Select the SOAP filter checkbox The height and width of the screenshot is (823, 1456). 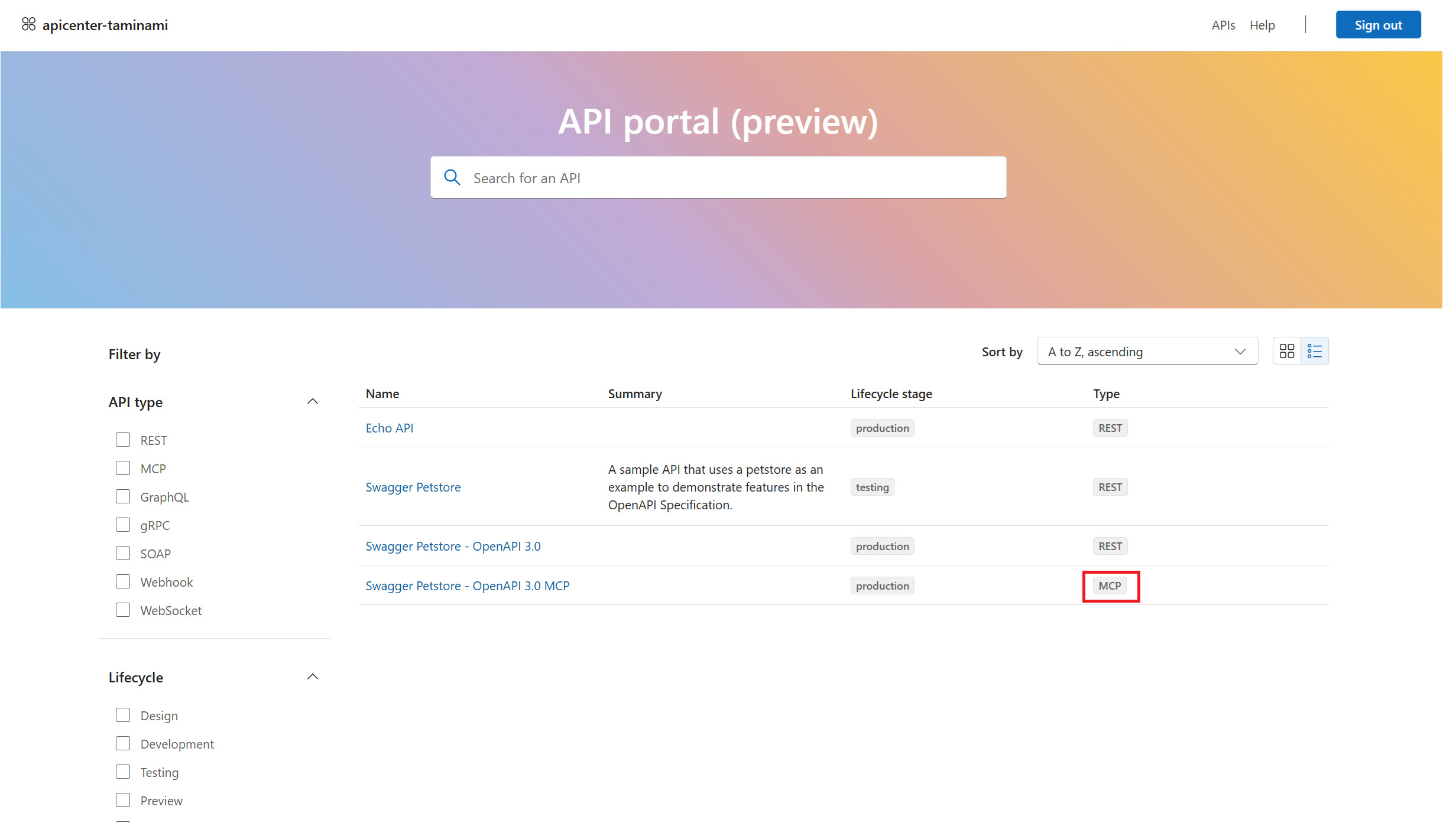coord(123,554)
